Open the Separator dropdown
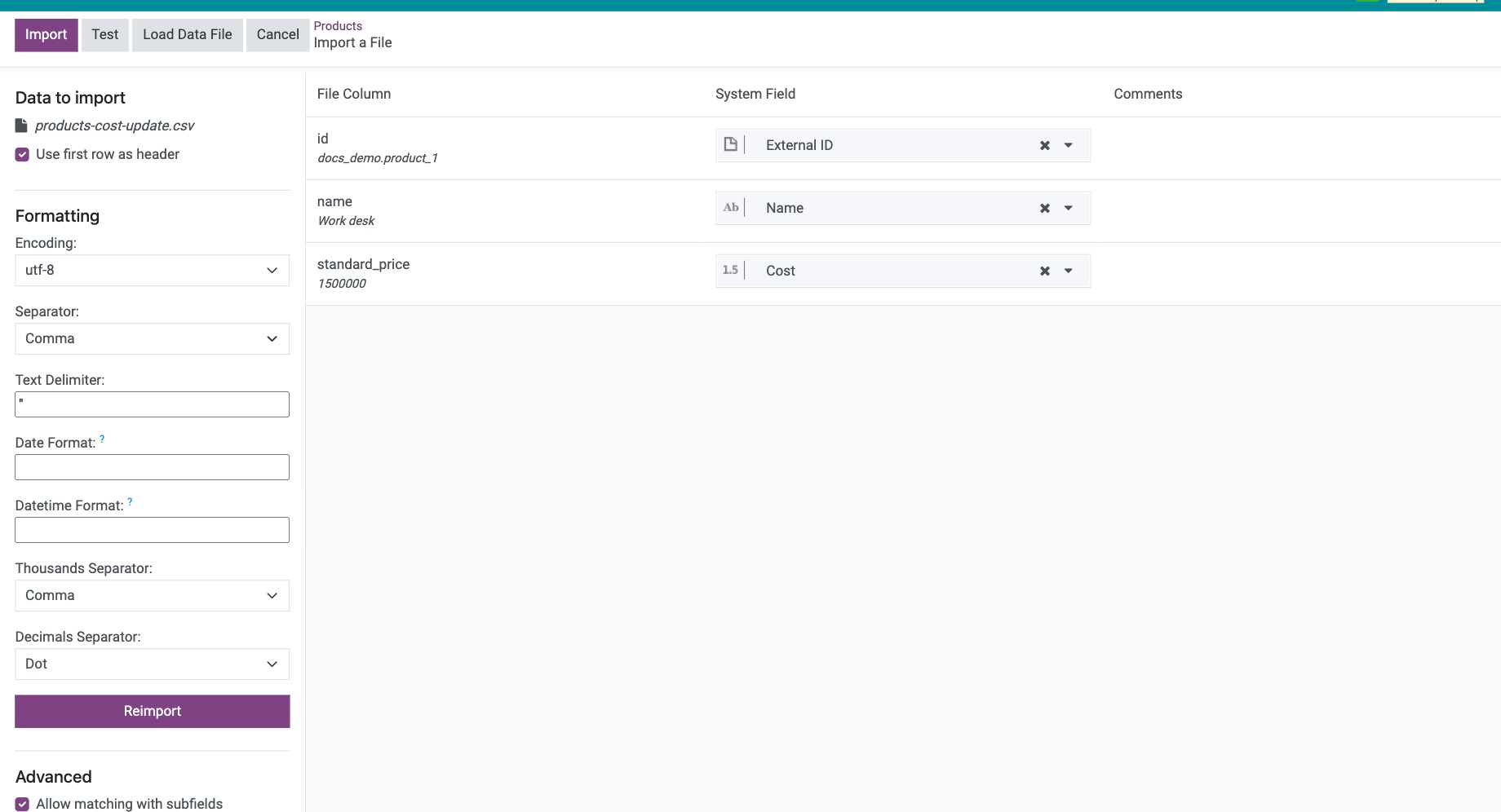 tap(153, 338)
